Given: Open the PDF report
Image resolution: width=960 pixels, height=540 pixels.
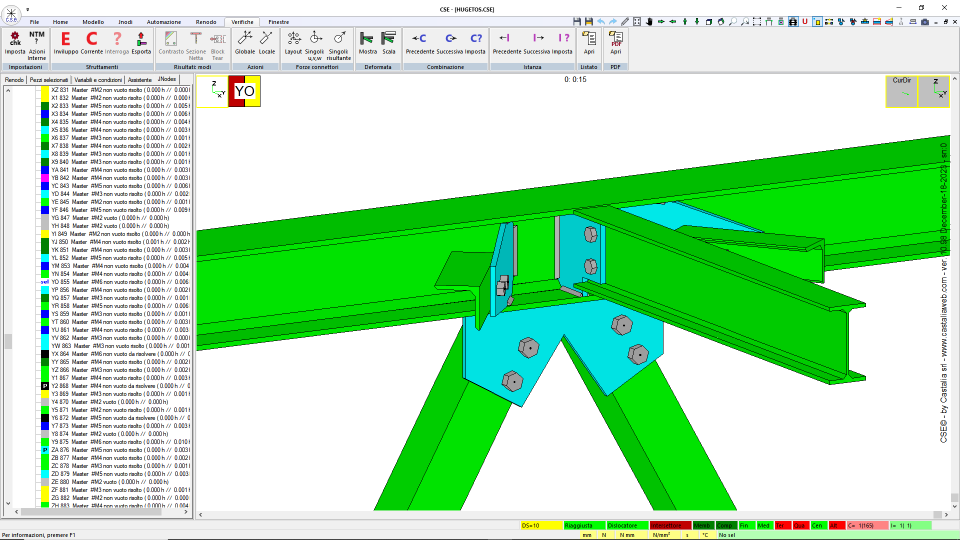Looking at the screenshot, I should (615, 43).
